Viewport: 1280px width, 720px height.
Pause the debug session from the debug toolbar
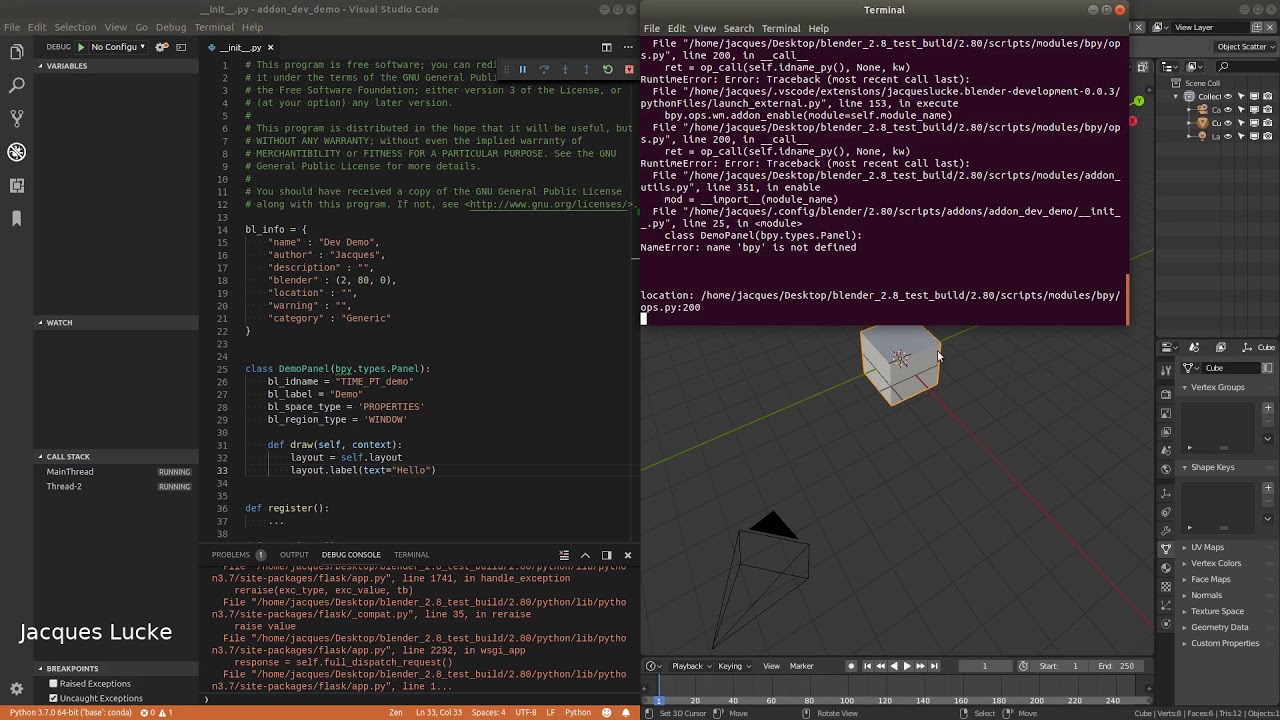pyautogui.click(x=522, y=69)
